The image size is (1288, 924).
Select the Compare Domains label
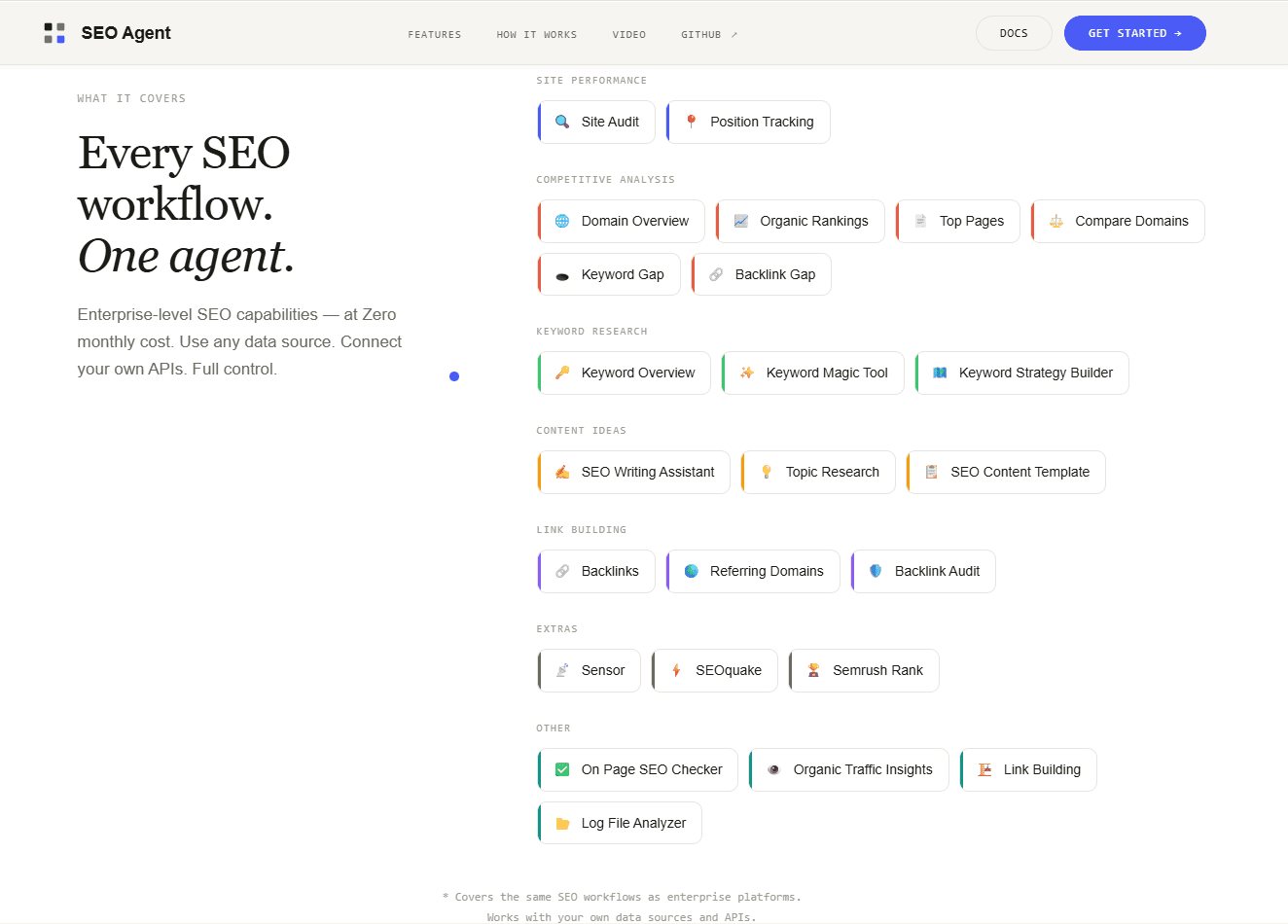(1132, 221)
